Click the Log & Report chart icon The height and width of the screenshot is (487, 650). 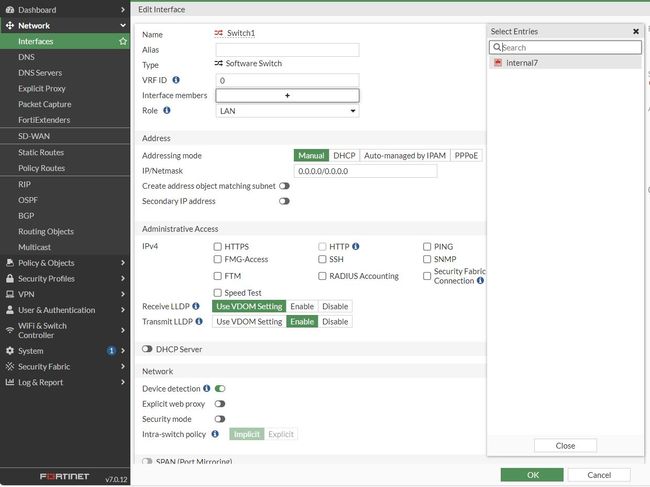click(x=10, y=382)
